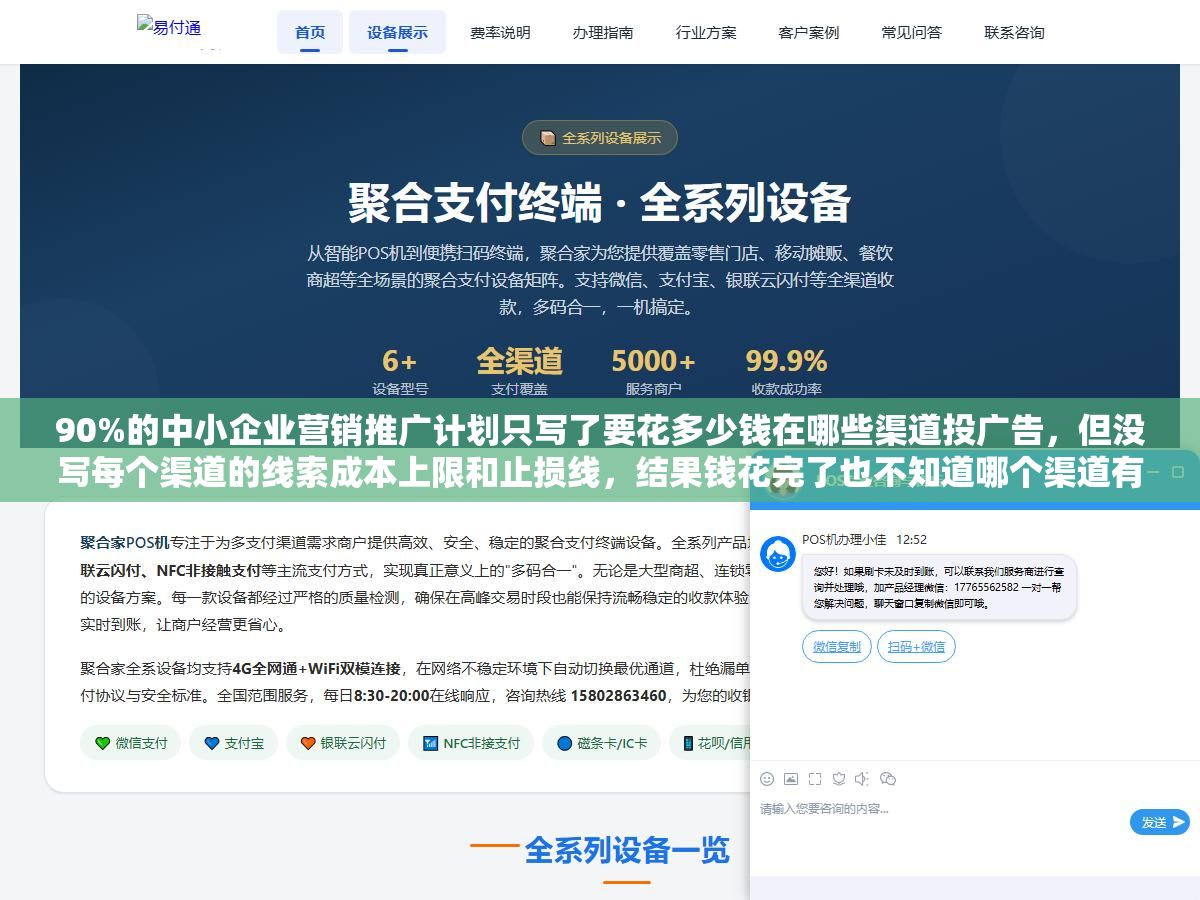1200x900 pixels.
Task: Click the 微信复制 button
Action: pos(837,647)
